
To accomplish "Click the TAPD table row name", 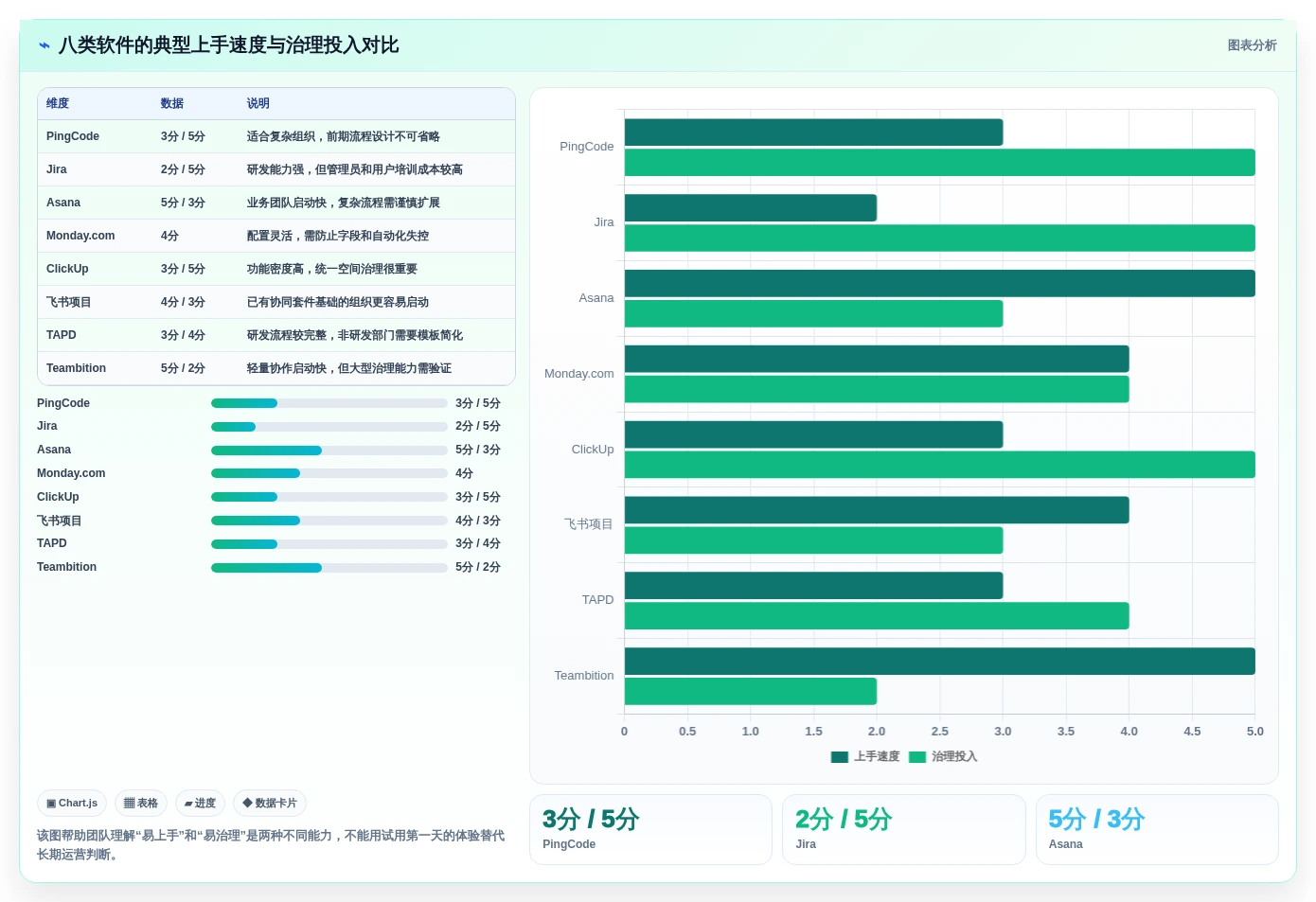I will click(62, 335).
